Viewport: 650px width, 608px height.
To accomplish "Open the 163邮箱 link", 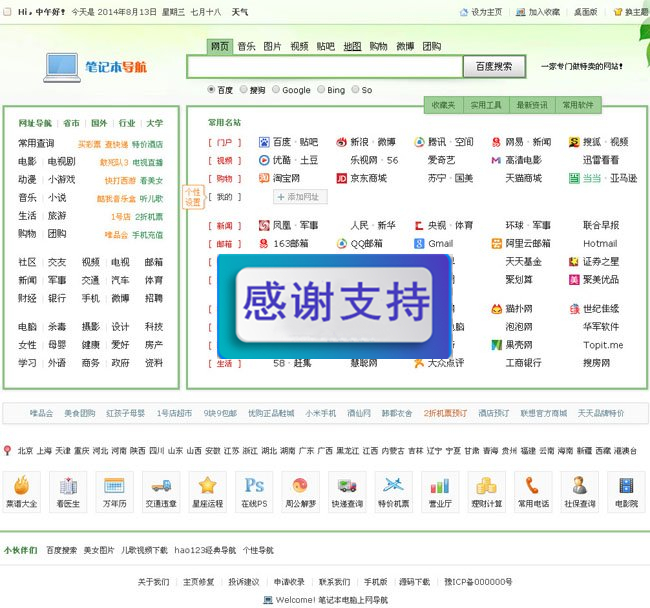I will 291,244.
